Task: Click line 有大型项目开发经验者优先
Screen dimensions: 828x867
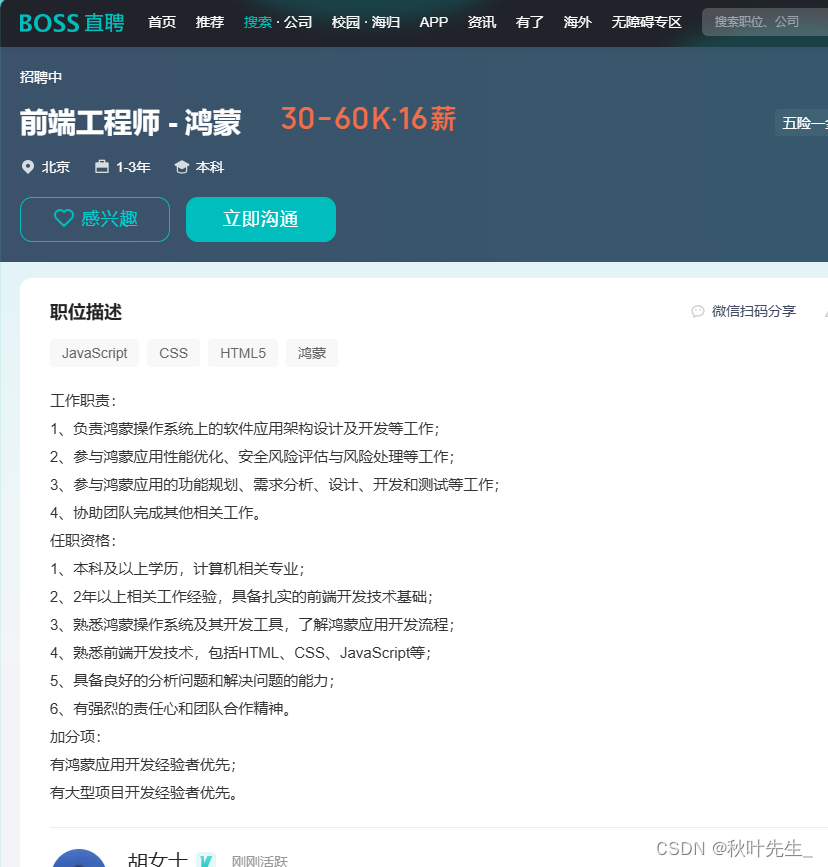Action: point(144,793)
